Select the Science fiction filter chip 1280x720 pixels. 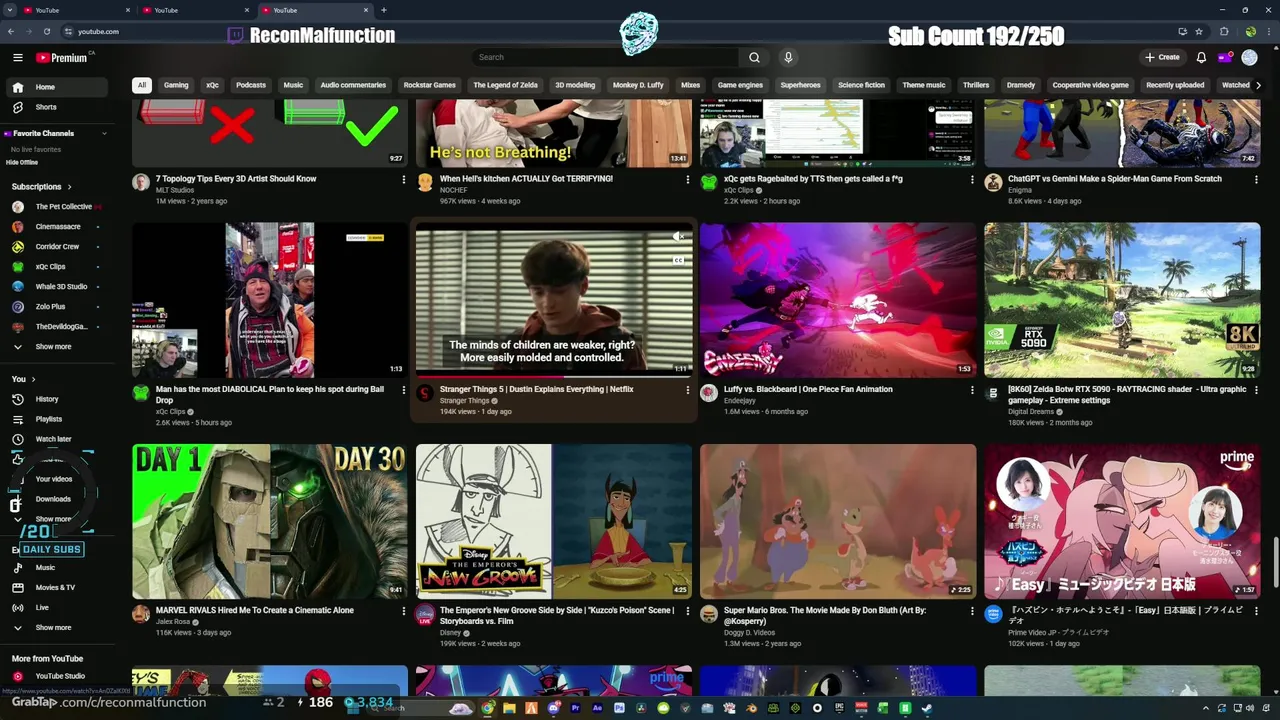[861, 85]
